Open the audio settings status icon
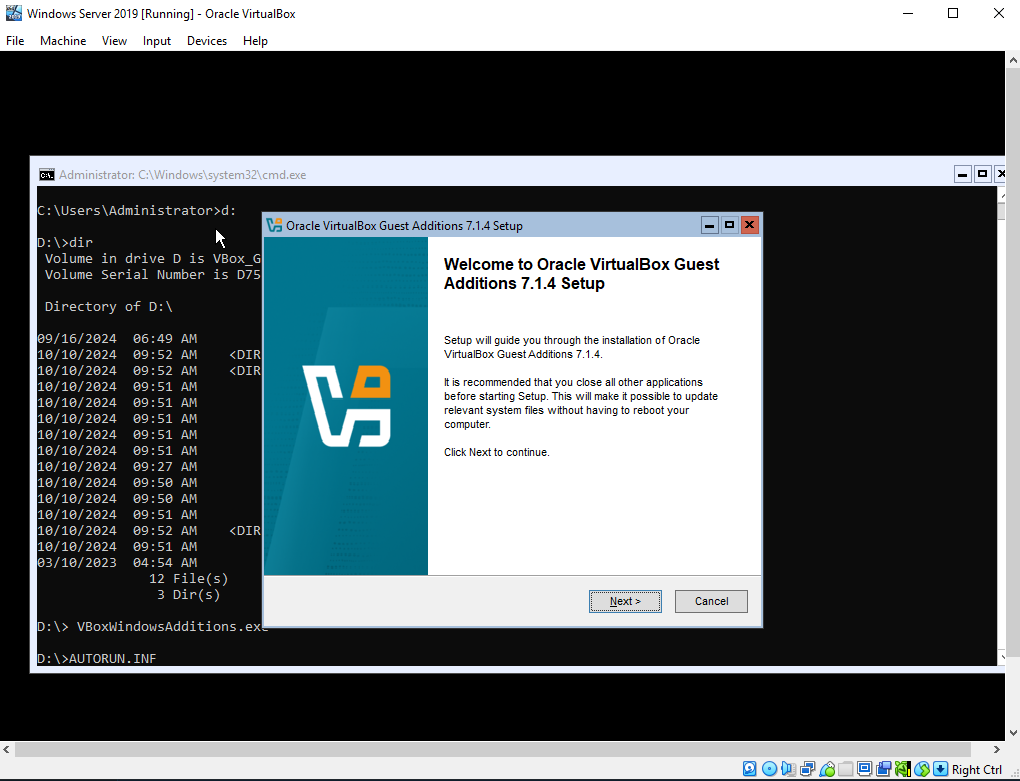The height and width of the screenshot is (781, 1020). [788, 769]
